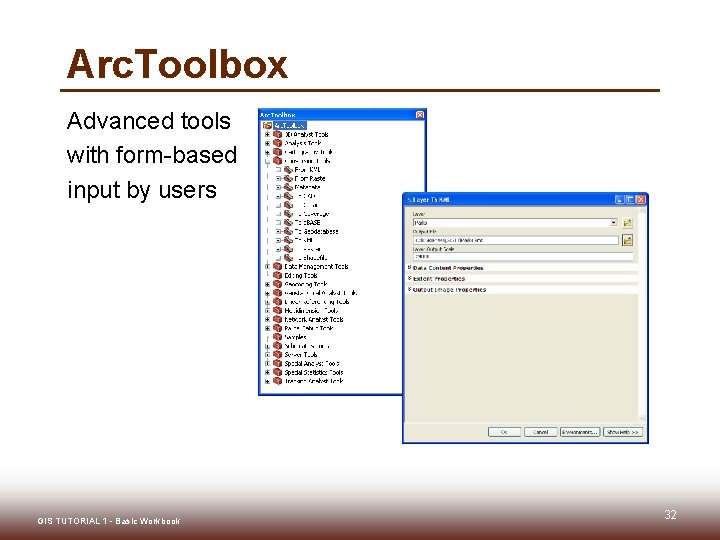Select the Spatial Statistics Tools label
Screen dimensions: 720x540
(314, 372)
